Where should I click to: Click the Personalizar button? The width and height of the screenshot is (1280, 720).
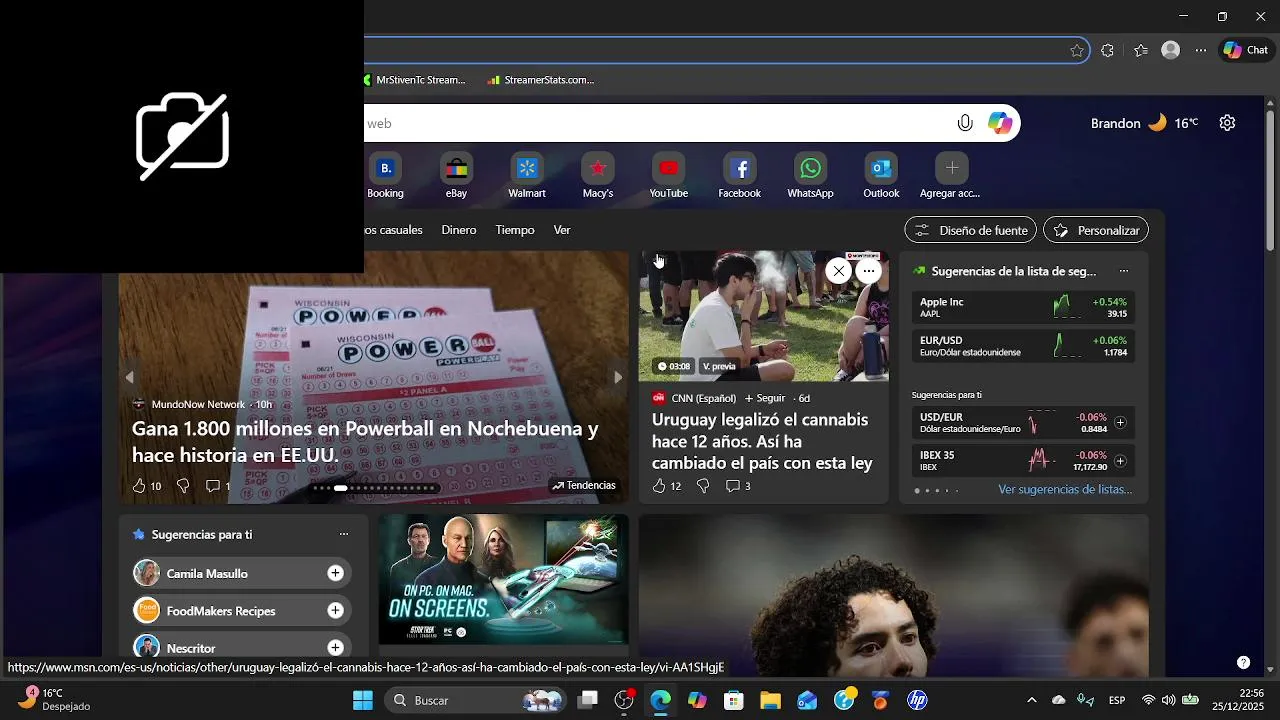(1096, 230)
